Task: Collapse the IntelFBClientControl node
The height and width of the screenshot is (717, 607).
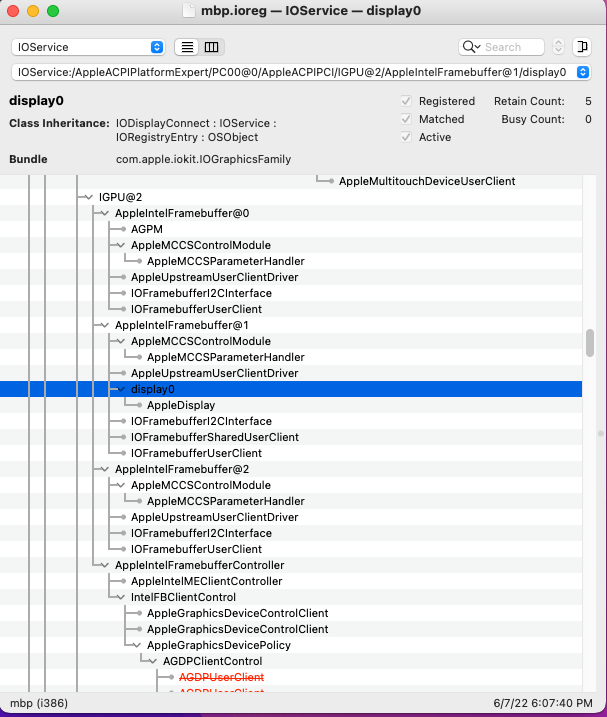Action: click(x=121, y=598)
